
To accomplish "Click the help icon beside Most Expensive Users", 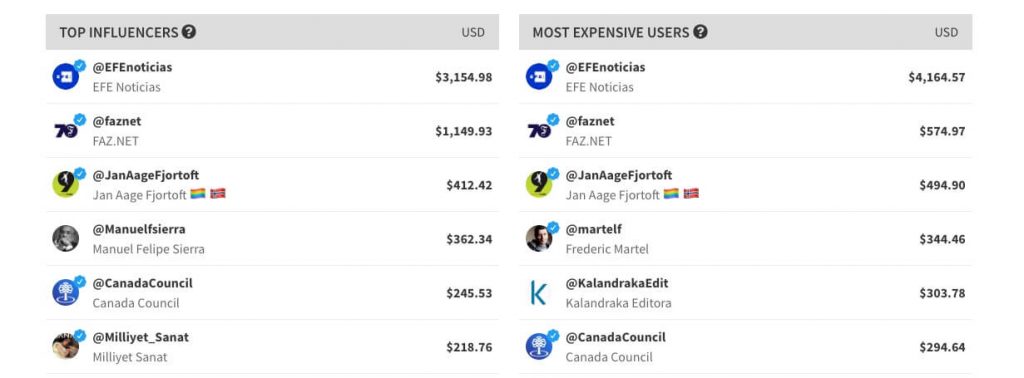I will coord(700,32).
